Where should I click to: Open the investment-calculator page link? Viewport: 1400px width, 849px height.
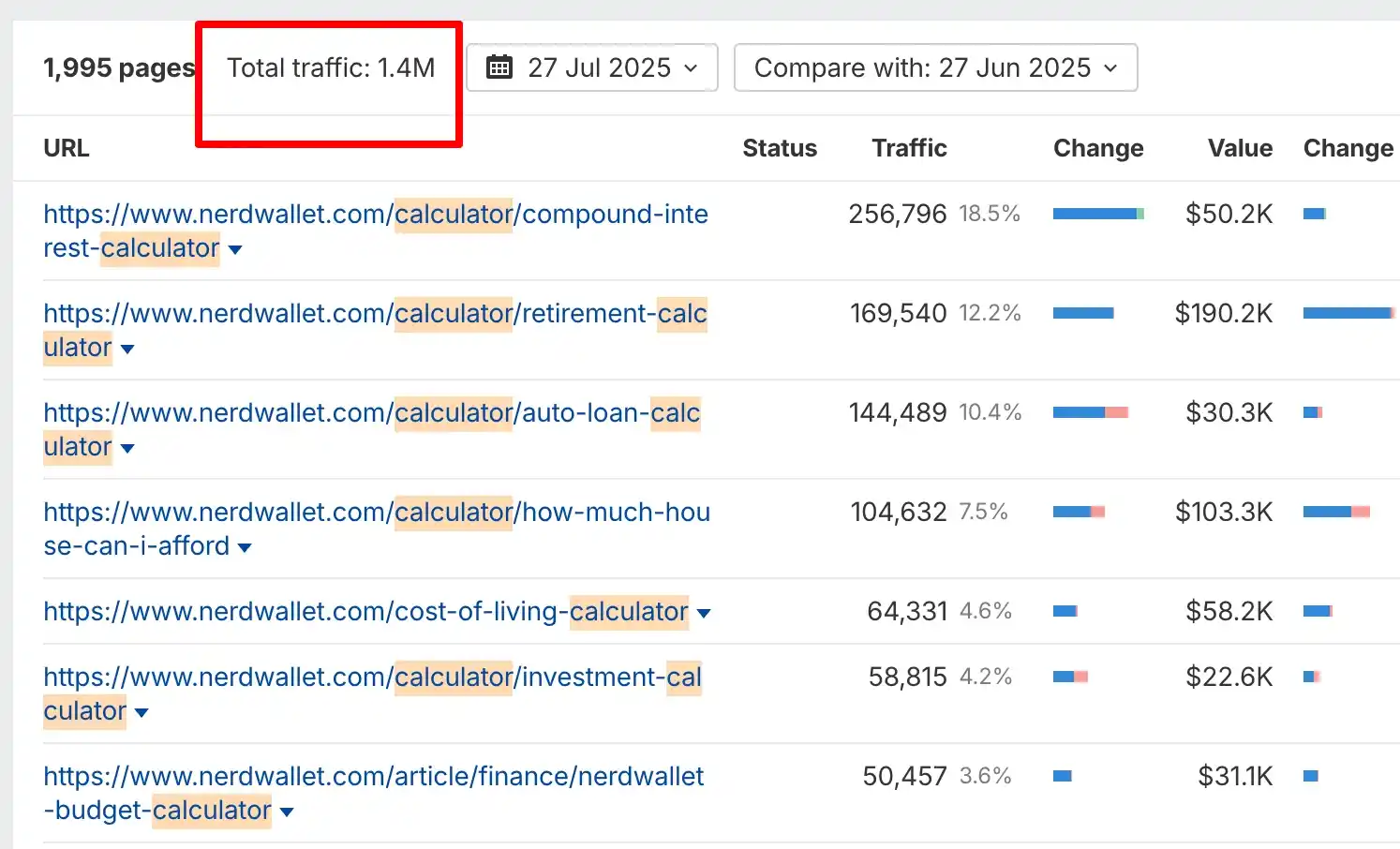point(372,693)
